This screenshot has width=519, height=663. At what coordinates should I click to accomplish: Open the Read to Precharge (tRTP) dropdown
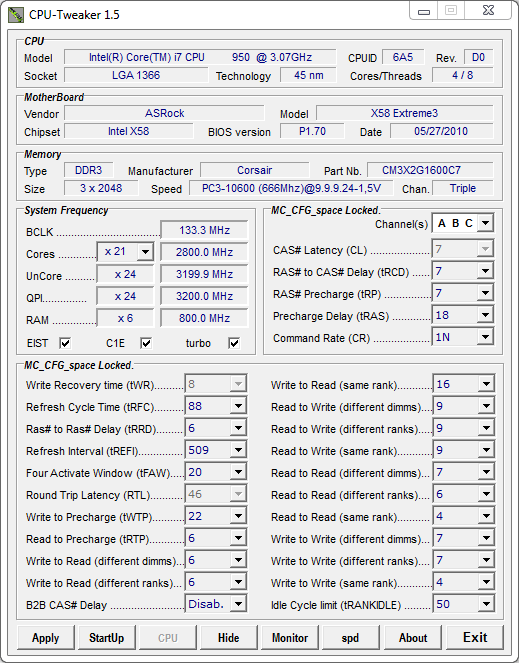click(238, 538)
